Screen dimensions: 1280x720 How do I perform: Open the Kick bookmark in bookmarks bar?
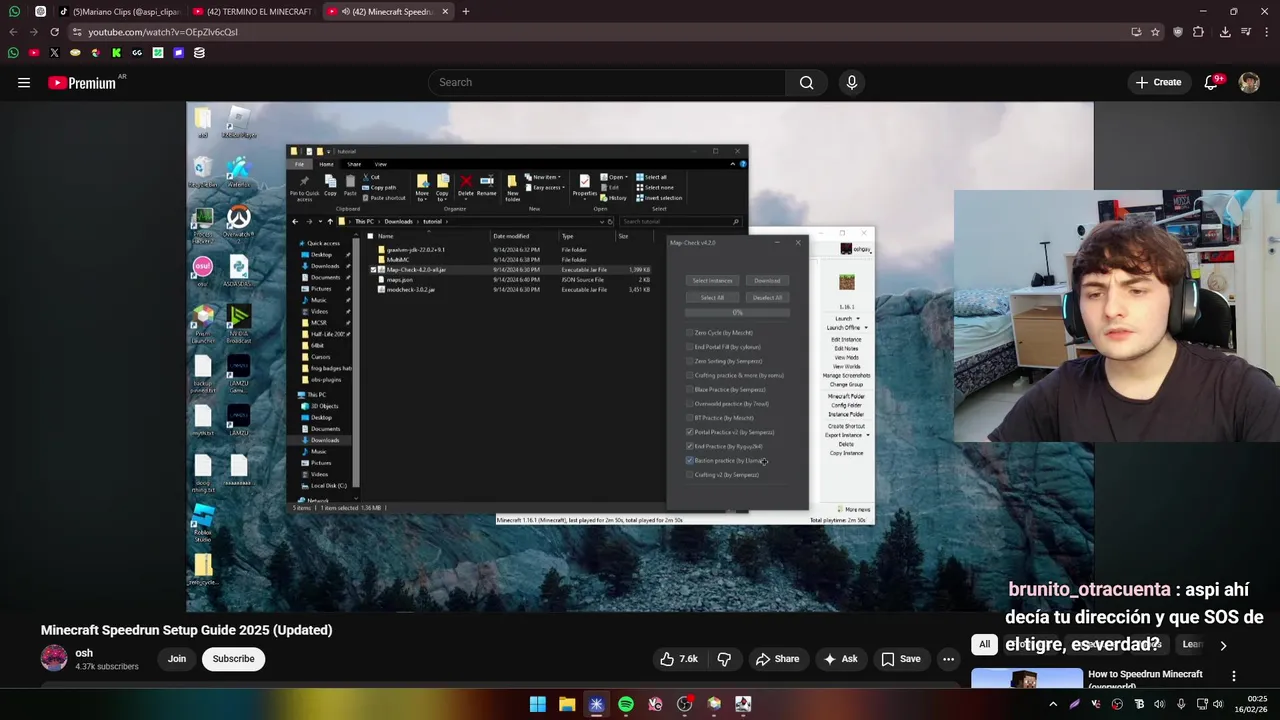click(116, 53)
